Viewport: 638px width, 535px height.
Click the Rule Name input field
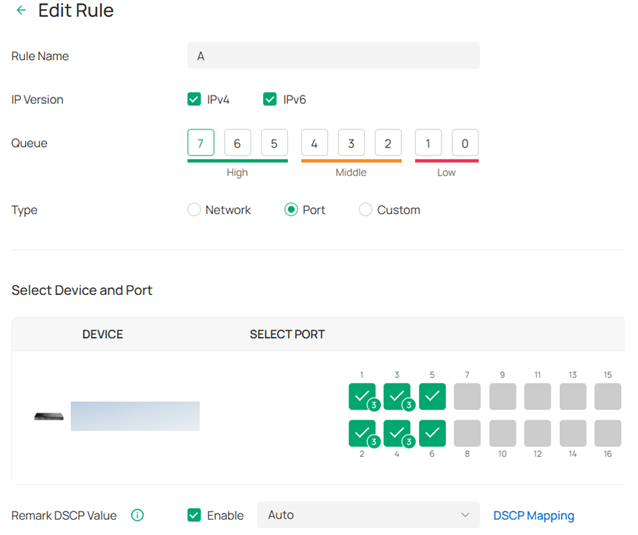pyautogui.click(x=333, y=56)
